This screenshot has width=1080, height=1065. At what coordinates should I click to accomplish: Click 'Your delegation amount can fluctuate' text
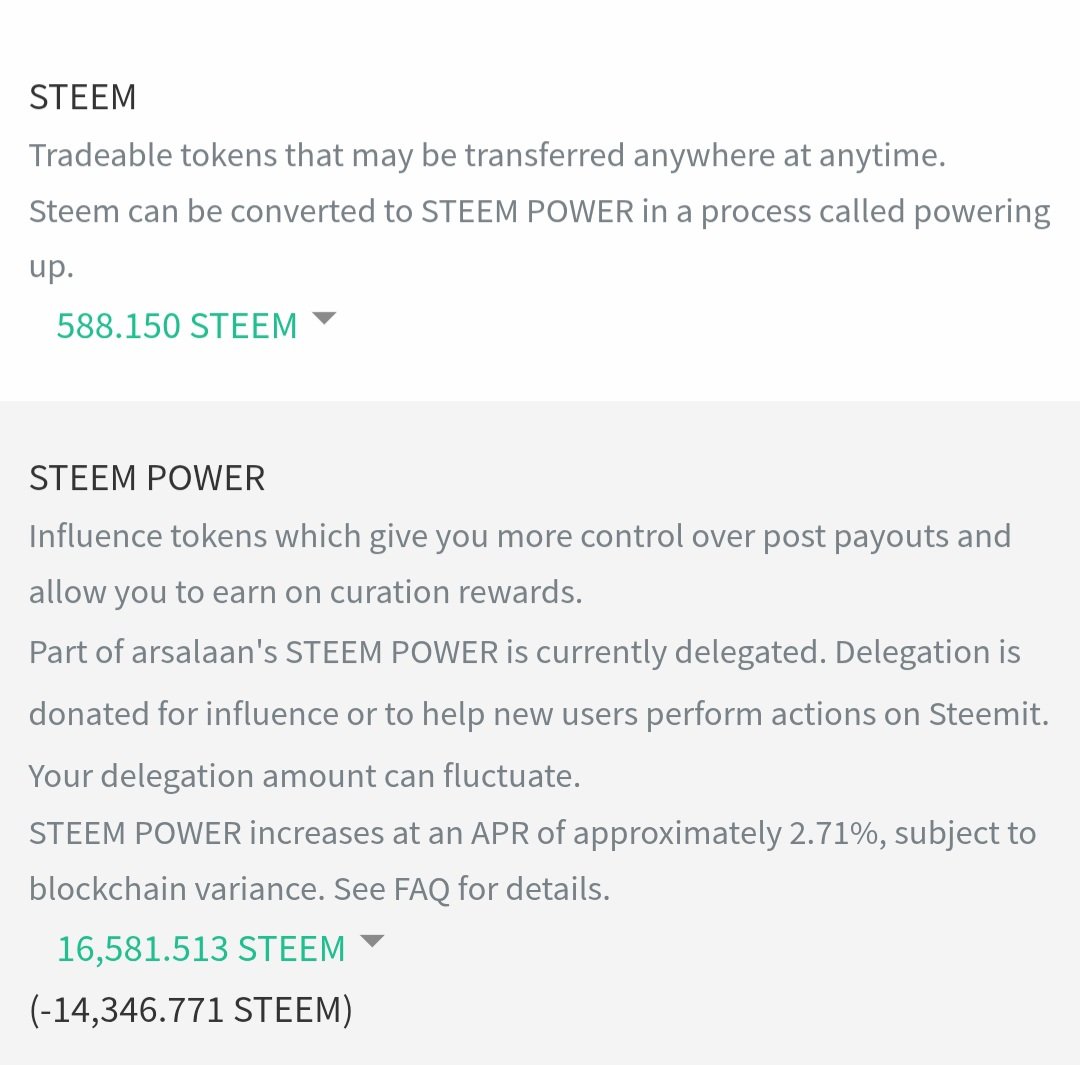click(x=304, y=776)
